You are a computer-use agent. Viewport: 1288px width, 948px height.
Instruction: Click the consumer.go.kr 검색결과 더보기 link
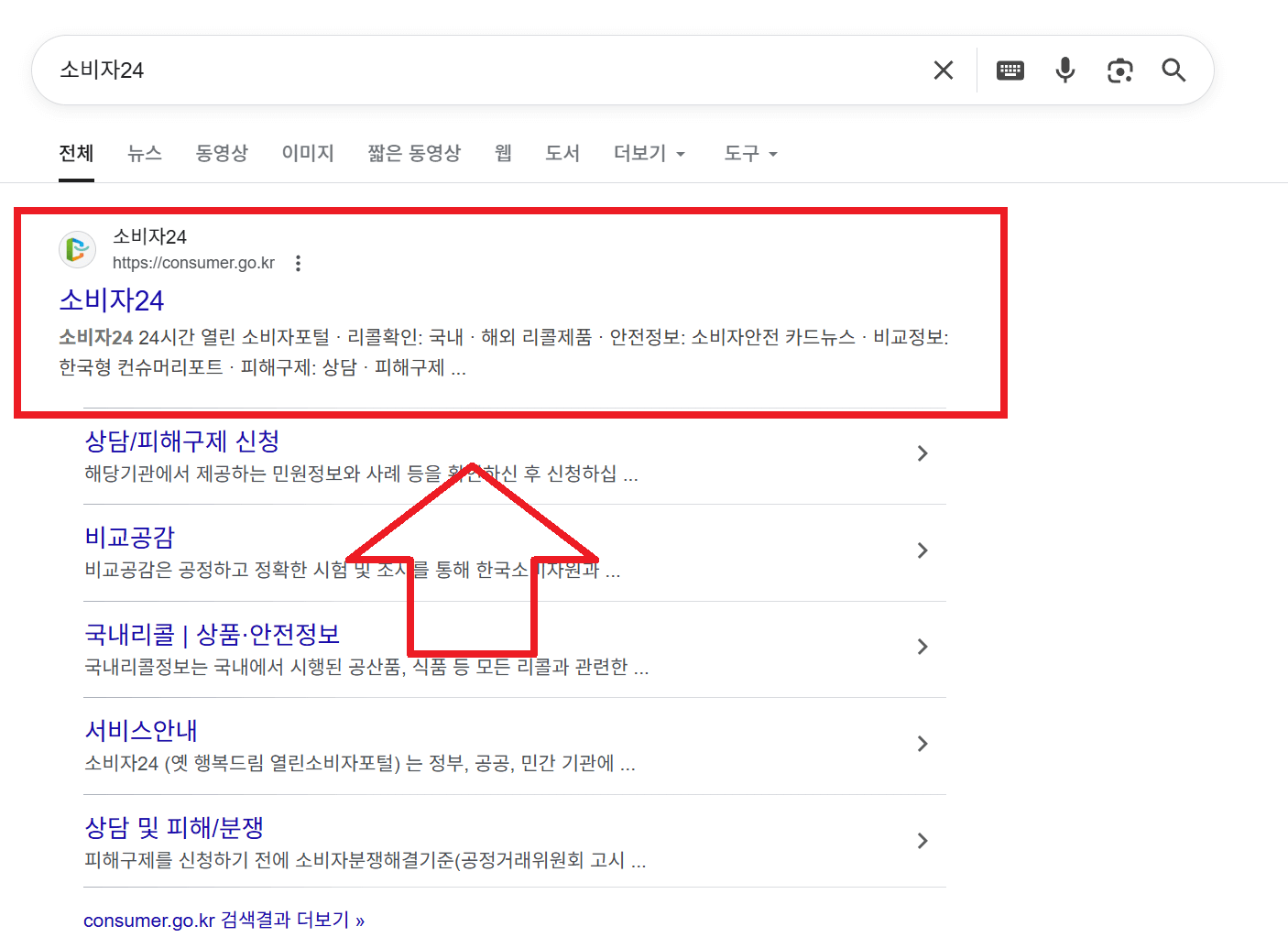[224, 920]
